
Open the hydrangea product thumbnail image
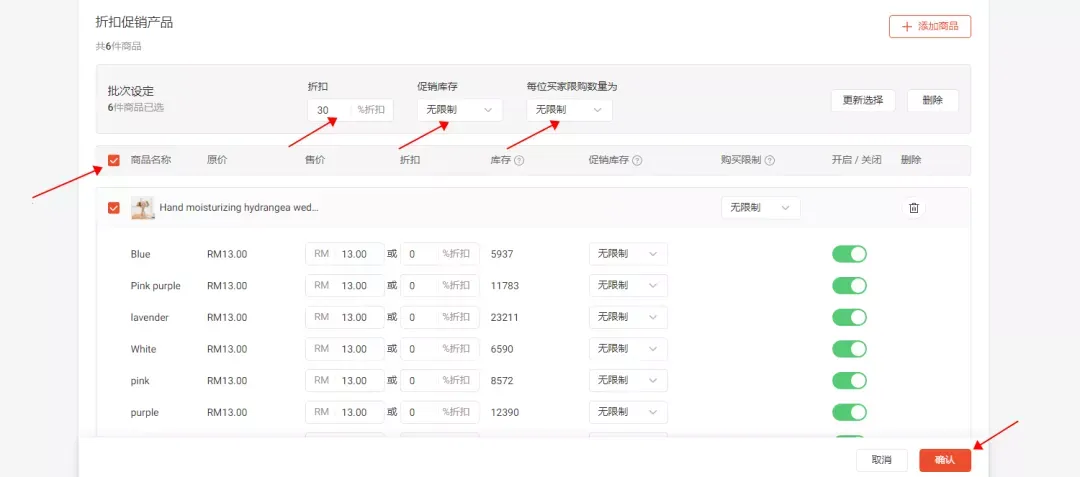(142, 208)
